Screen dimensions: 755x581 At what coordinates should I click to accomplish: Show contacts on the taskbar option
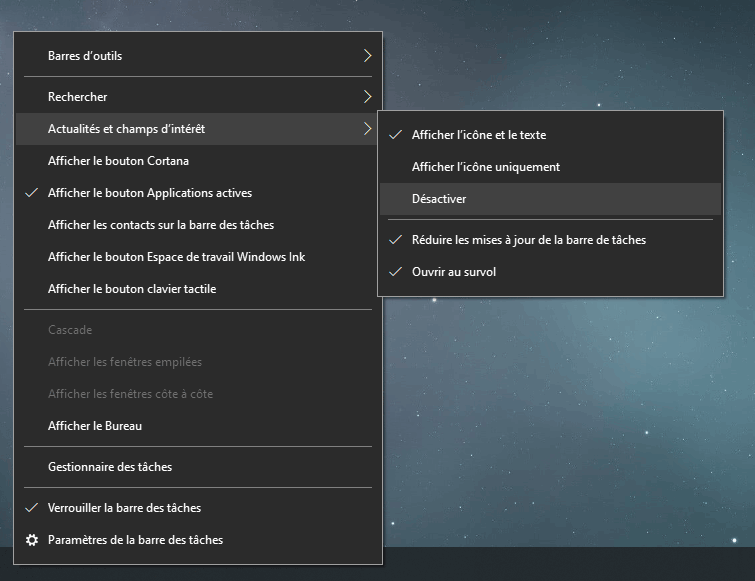pos(161,225)
